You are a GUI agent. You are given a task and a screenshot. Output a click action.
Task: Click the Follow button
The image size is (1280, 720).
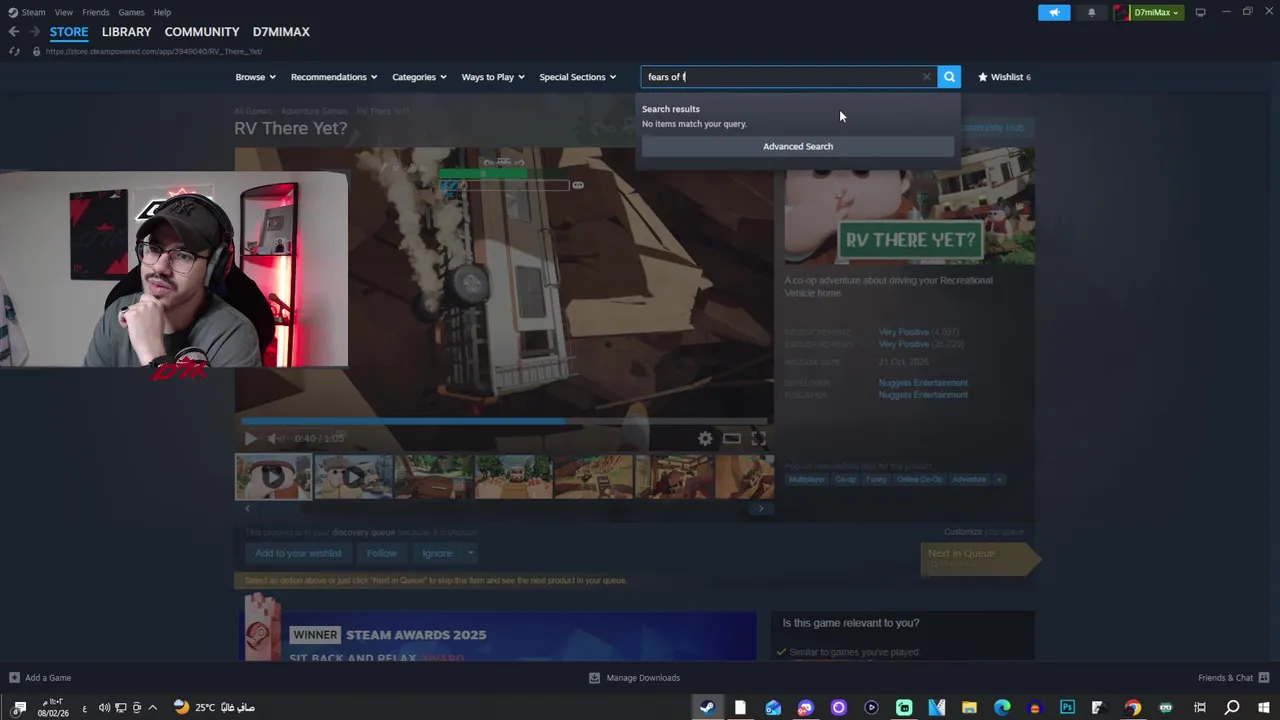pos(381,553)
